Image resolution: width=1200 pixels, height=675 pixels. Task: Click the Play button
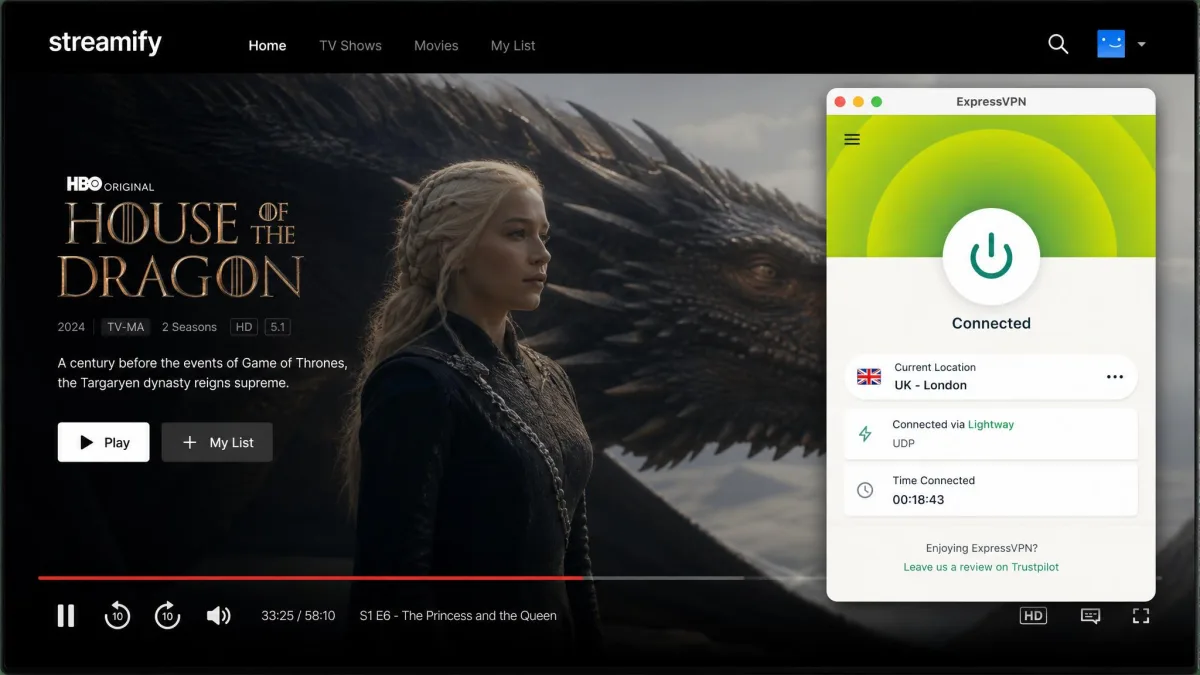click(103, 442)
